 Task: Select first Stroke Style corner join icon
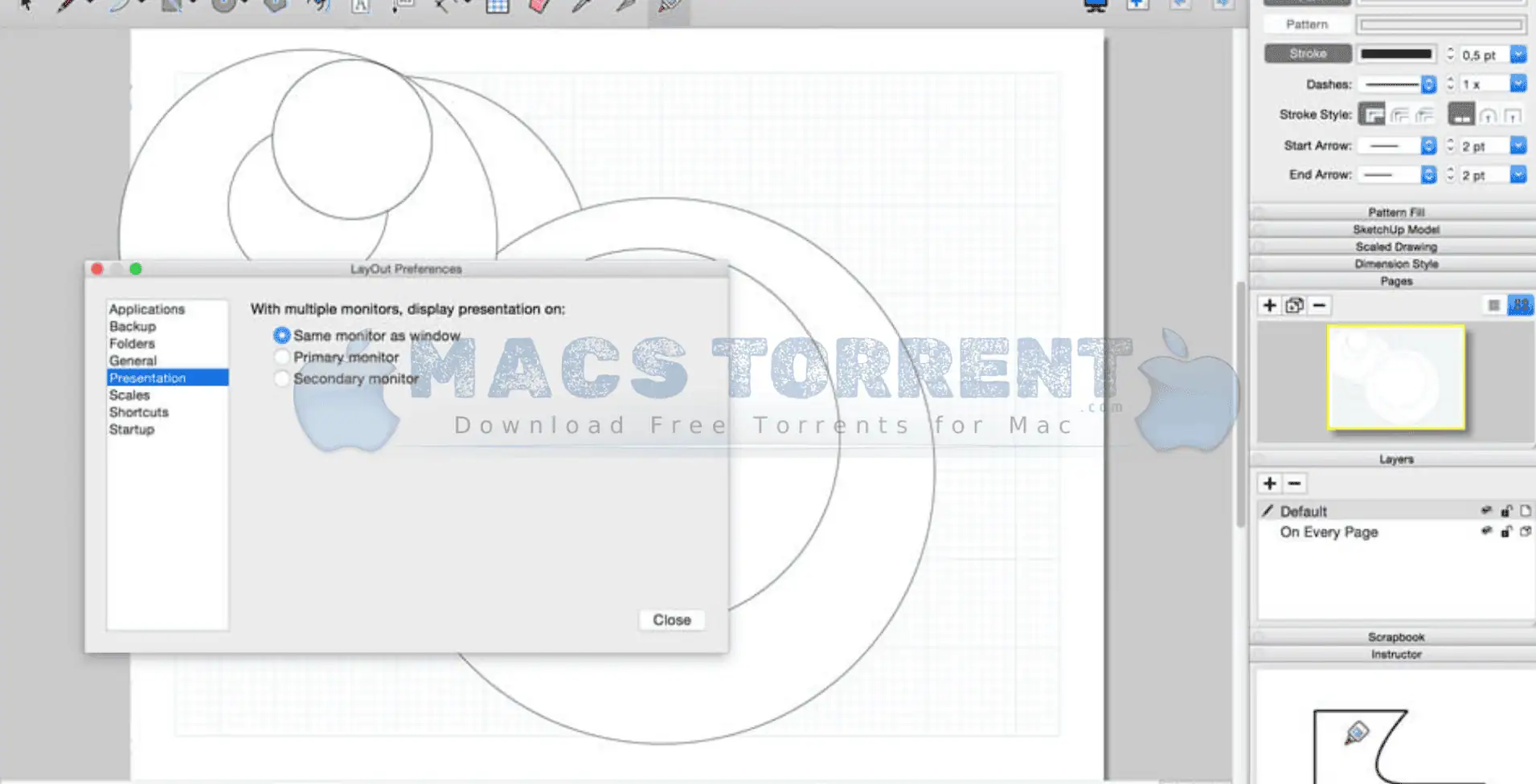tap(1372, 115)
